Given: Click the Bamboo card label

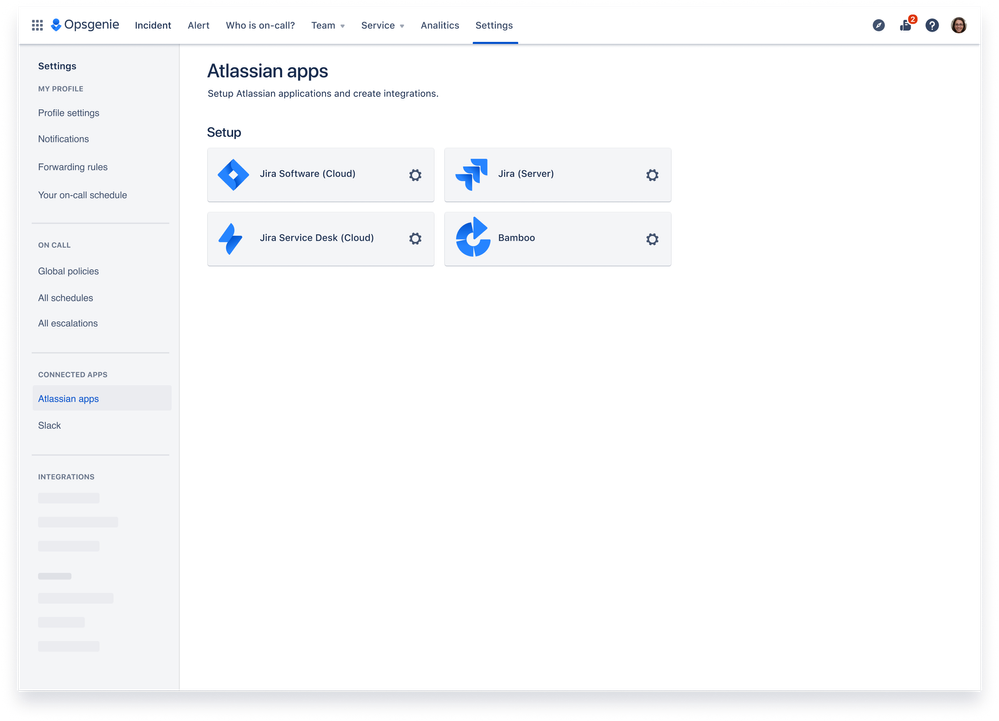Looking at the screenshot, I should click(517, 238).
